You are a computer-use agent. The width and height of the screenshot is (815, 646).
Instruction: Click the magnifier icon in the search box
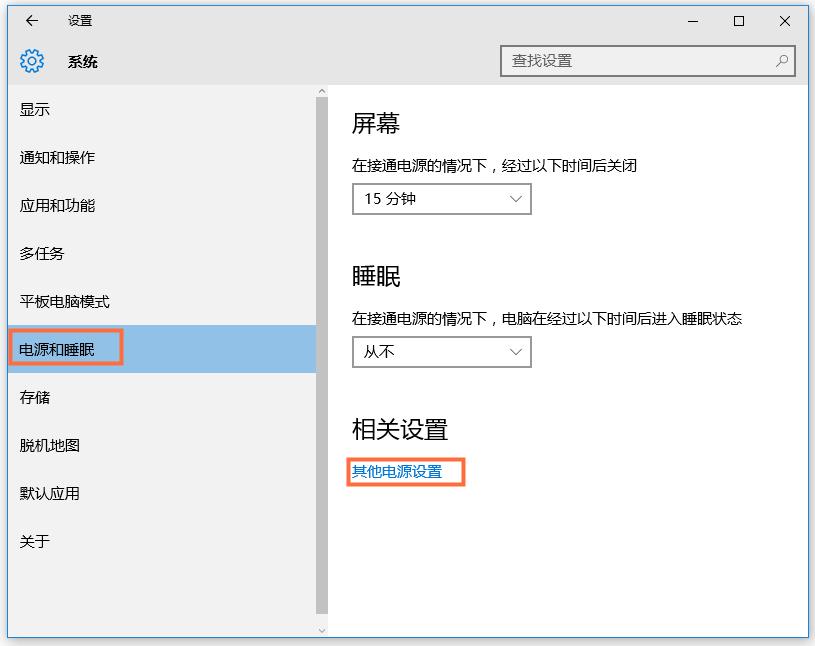click(780, 60)
